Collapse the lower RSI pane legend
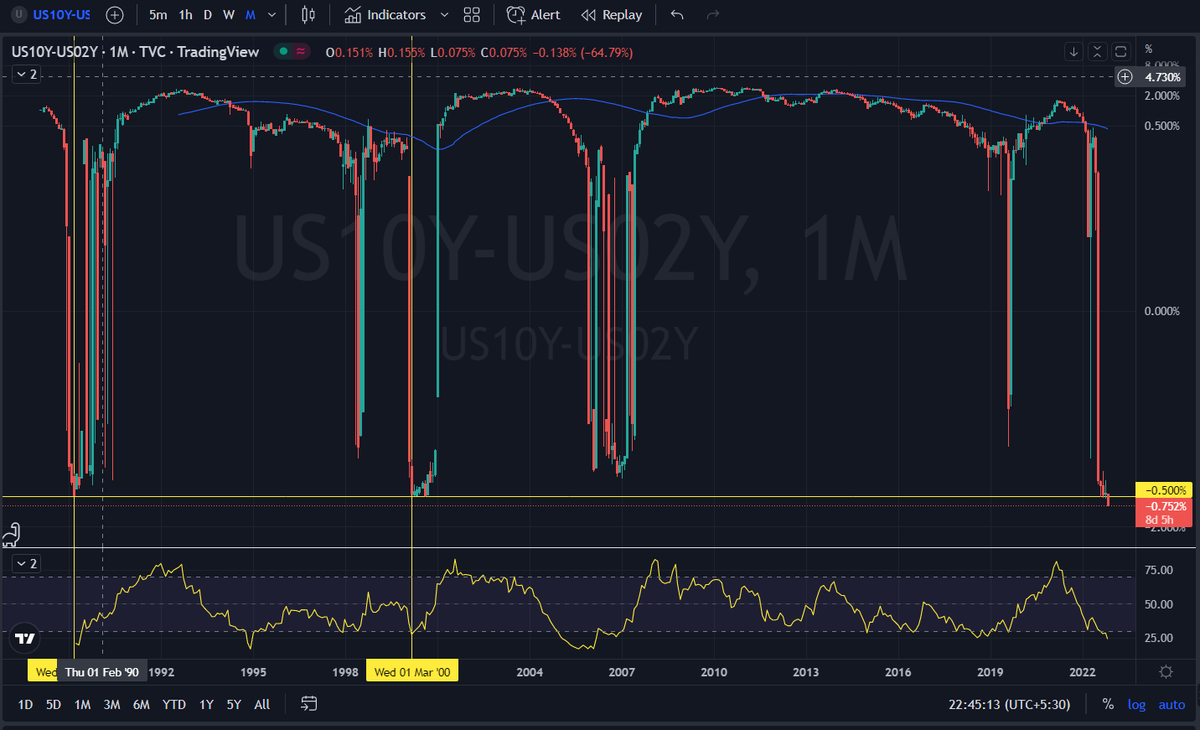This screenshot has height=730, width=1200. [26, 564]
